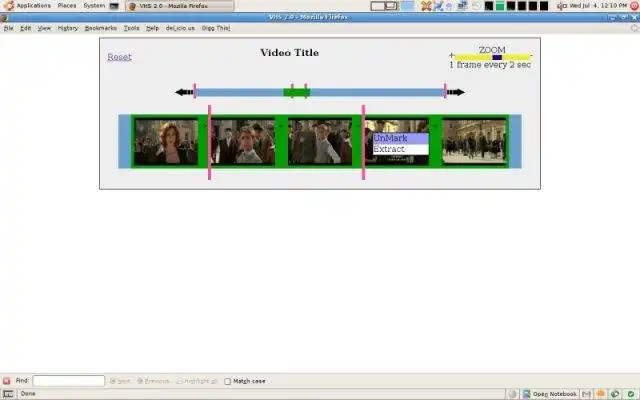Click the network monitor tray icon
Screen dimensions: 640x400
point(462,6)
